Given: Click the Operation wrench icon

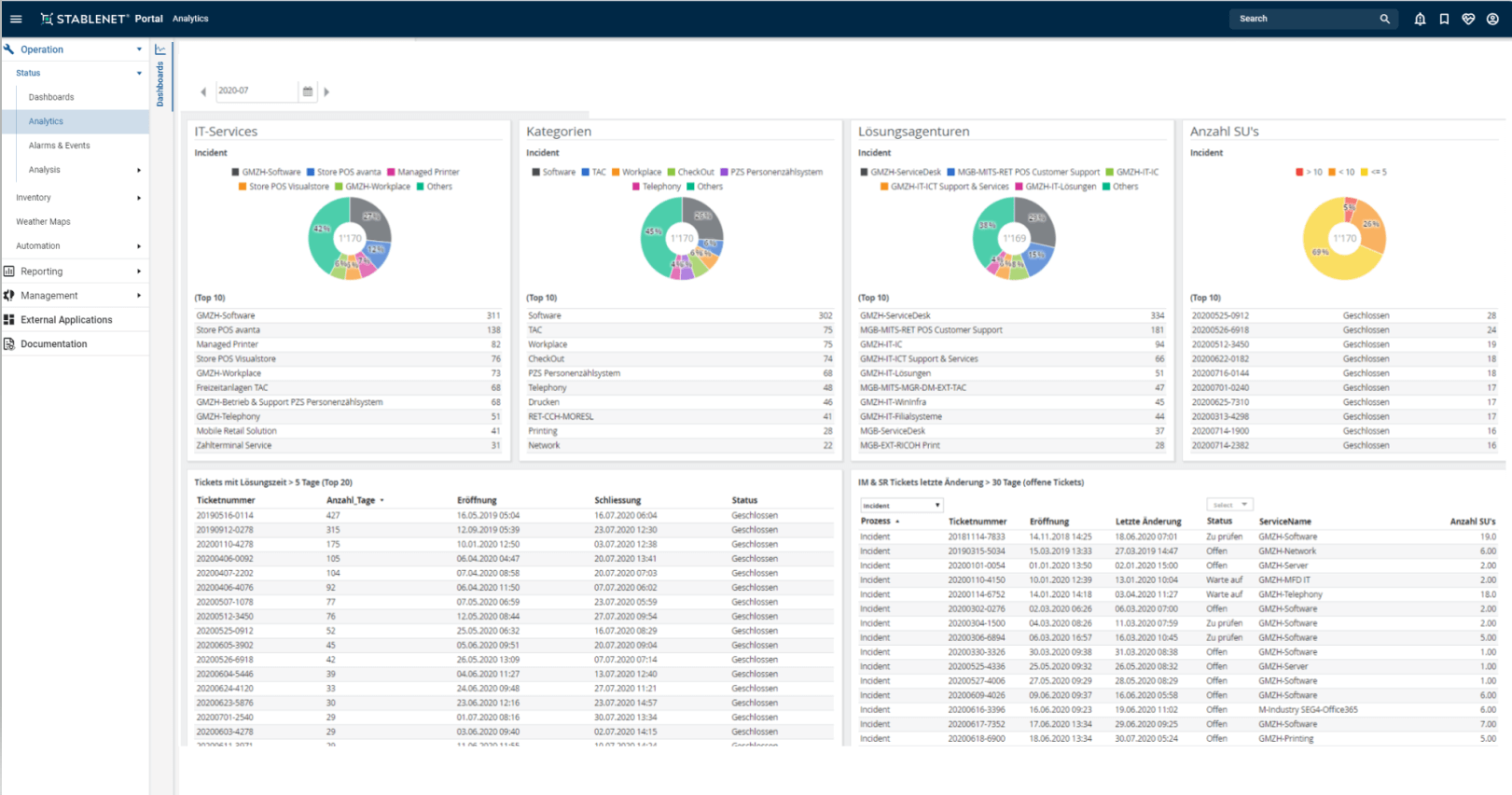Looking at the screenshot, I should [9, 49].
